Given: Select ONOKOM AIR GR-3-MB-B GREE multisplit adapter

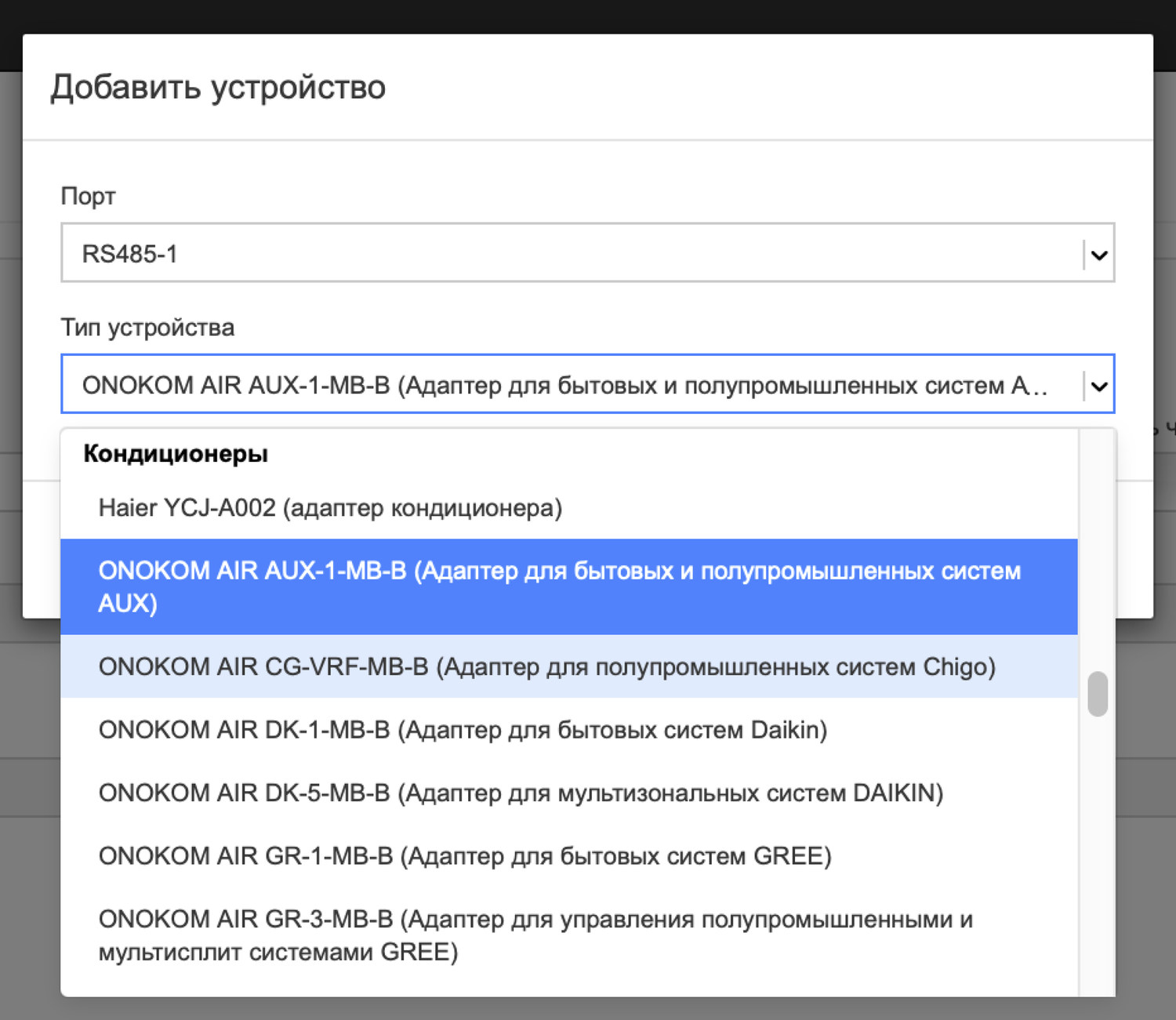Looking at the screenshot, I should coord(535,935).
